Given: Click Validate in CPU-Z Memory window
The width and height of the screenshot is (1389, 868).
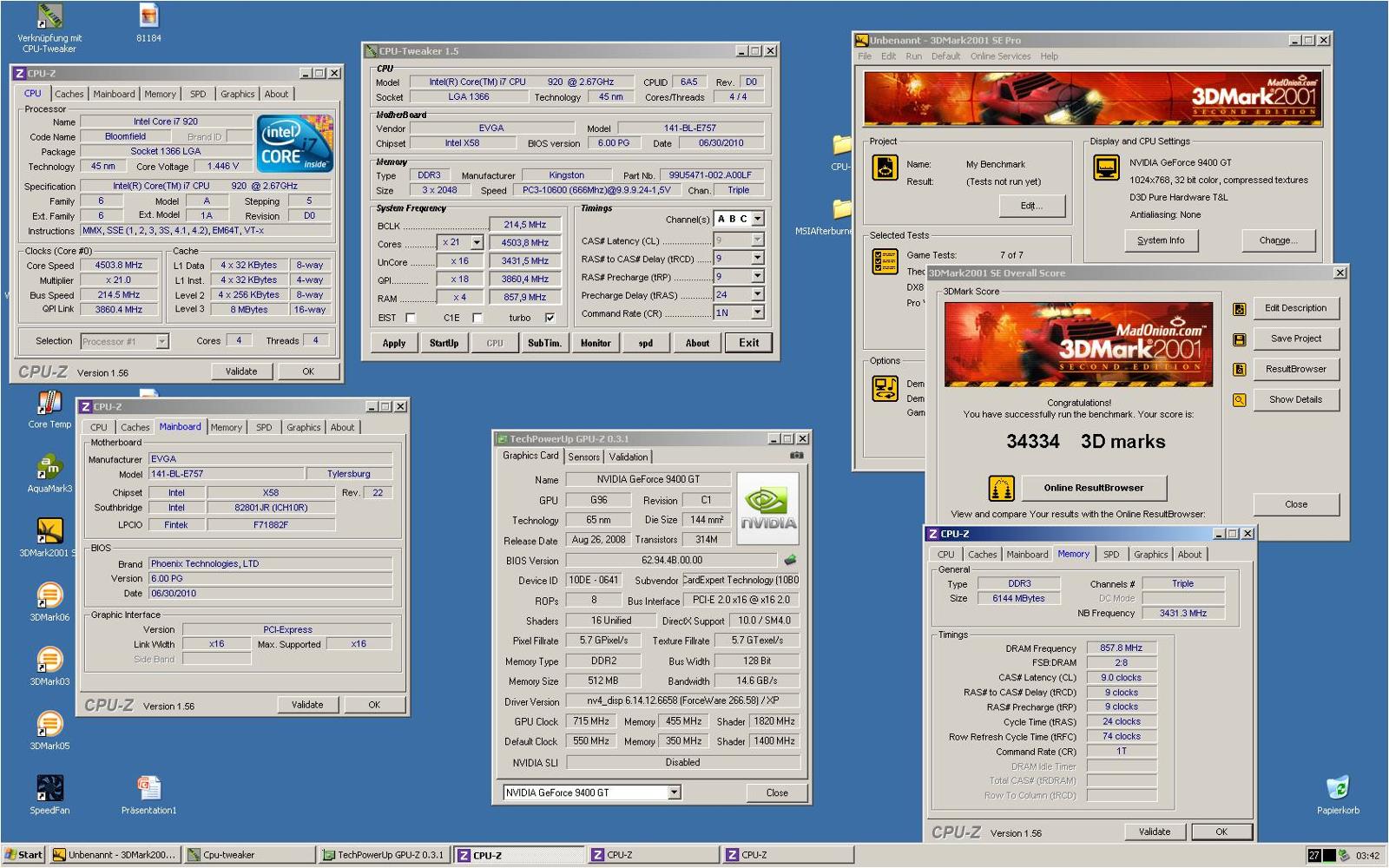Looking at the screenshot, I should click(x=1155, y=832).
